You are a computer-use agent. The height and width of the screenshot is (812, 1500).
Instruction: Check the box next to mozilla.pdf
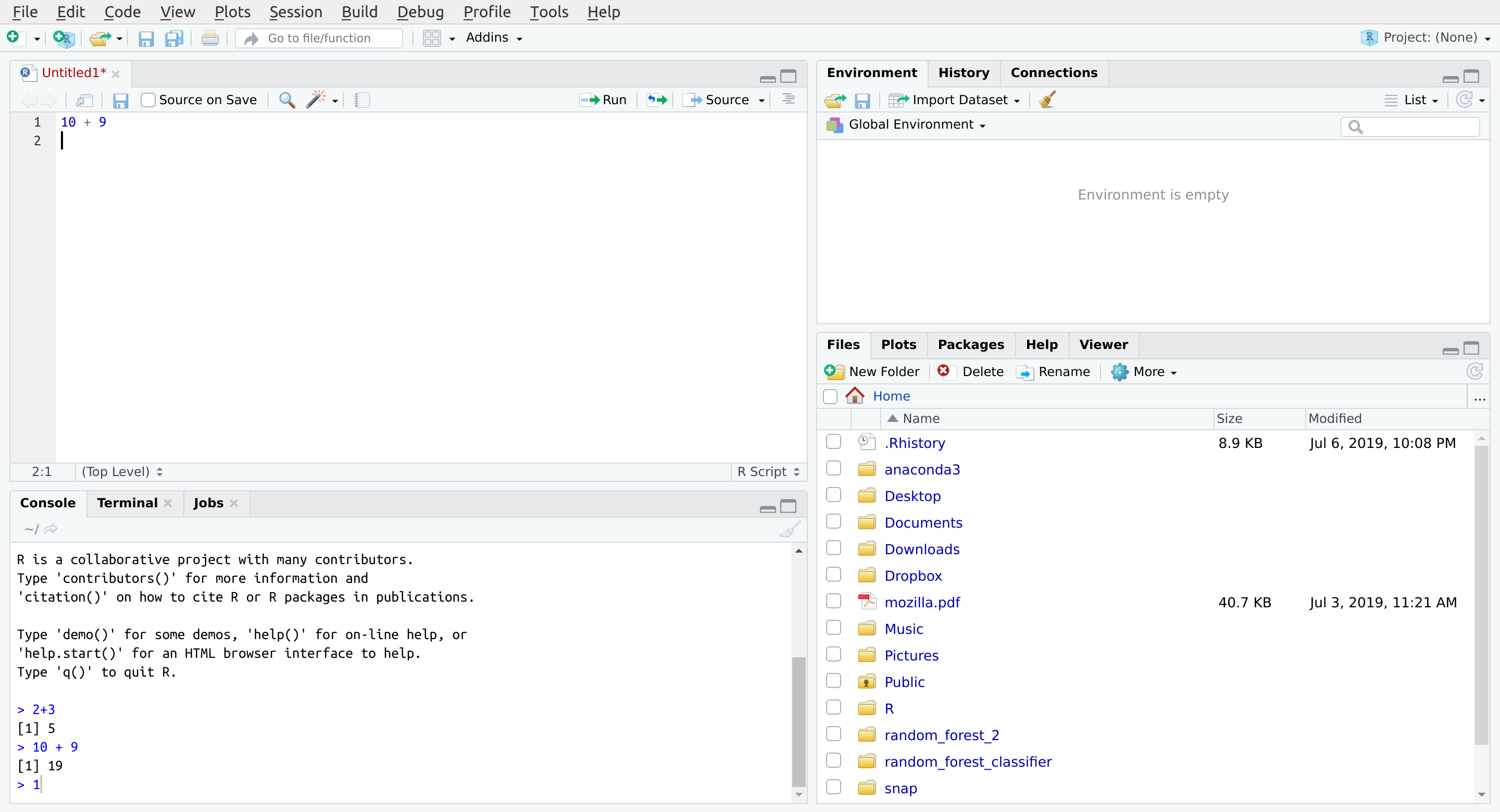click(x=833, y=601)
